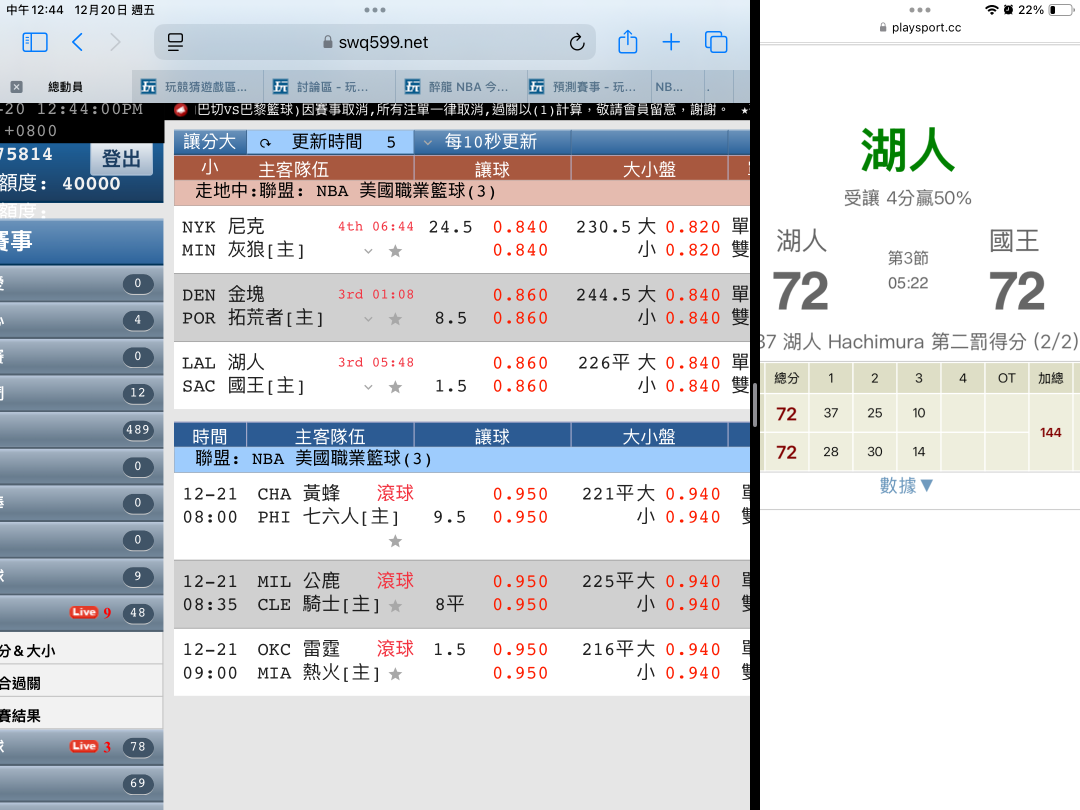This screenshot has width=1080, height=810.
Task: Go forward in Safari history
Action: pyautogui.click(x=115, y=43)
